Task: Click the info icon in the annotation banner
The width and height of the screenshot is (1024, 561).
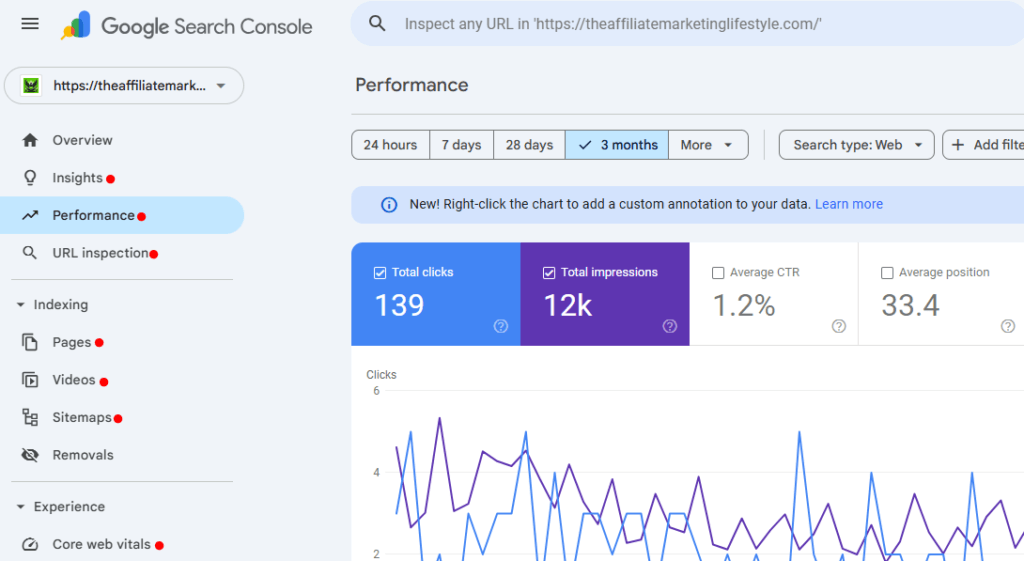Action: (x=389, y=205)
